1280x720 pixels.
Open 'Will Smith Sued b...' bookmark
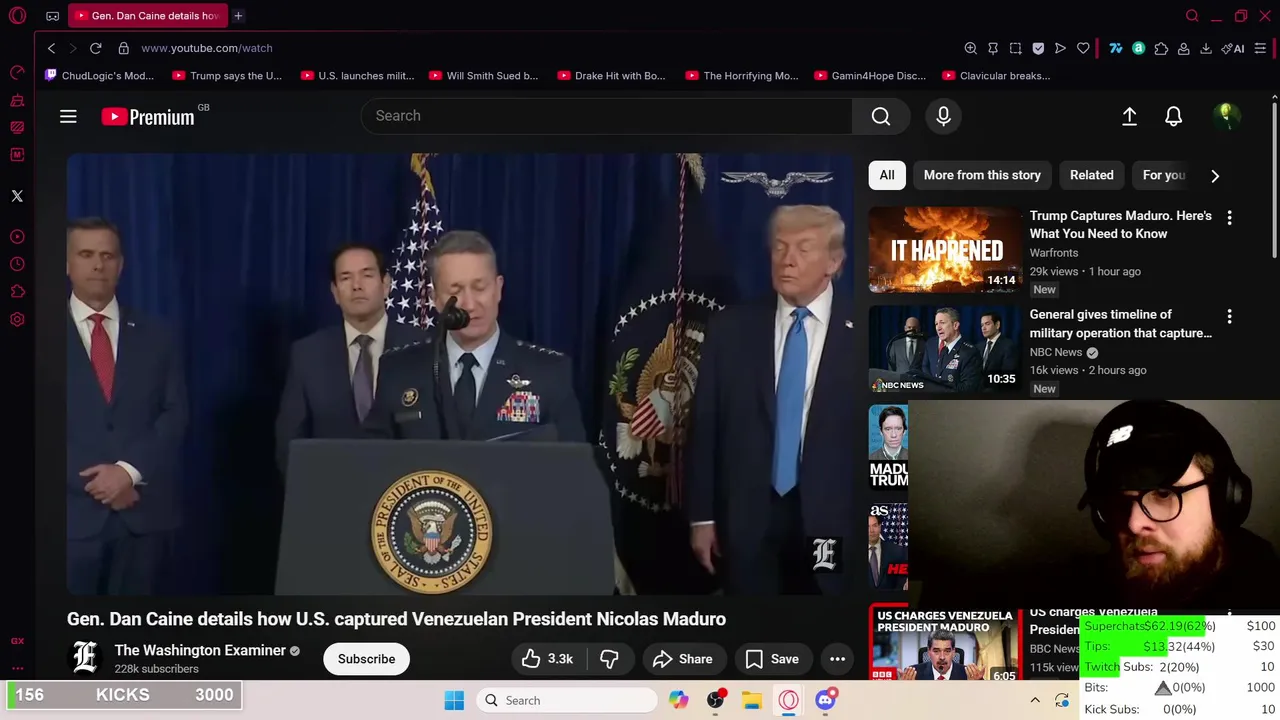click(484, 76)
